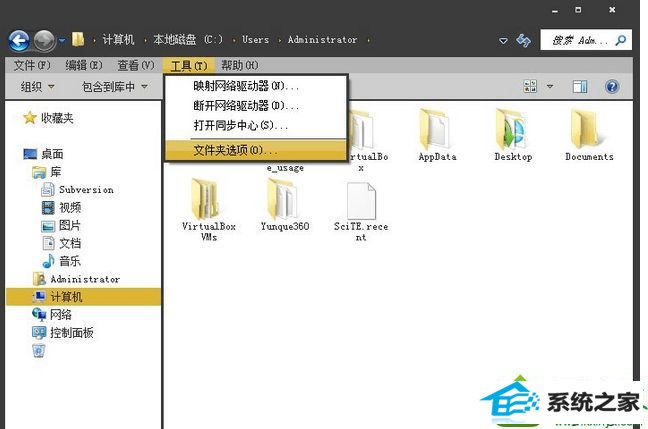Select Administrator in the address breadcrumb
The width and height of the screenshot is (648, 429).
(322, 40)
